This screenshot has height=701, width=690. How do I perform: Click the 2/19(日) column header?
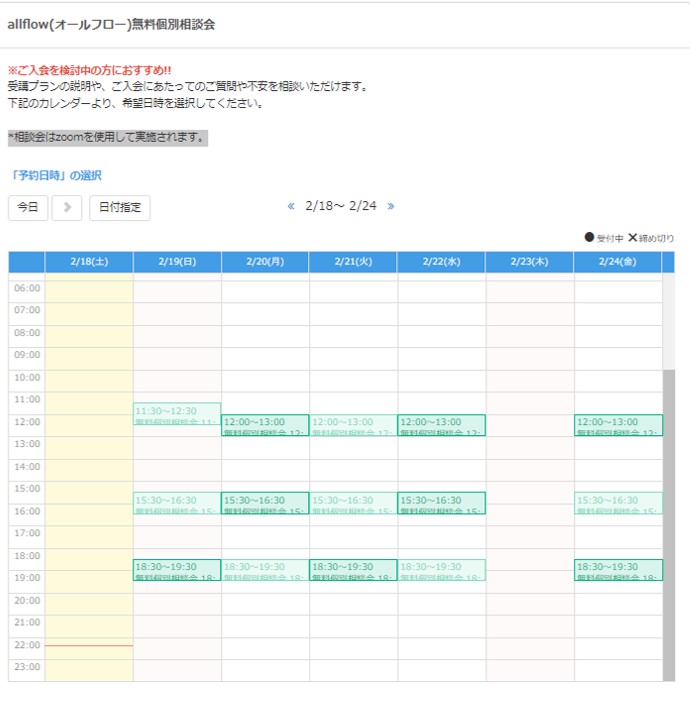click(177, 262)
